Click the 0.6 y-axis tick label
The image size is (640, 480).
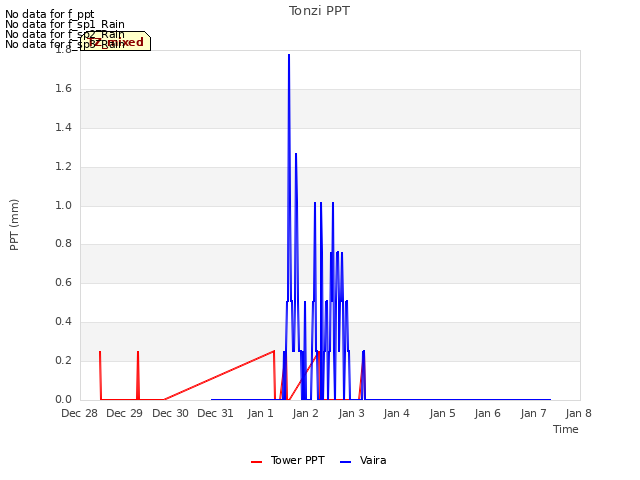pos(63,282)
